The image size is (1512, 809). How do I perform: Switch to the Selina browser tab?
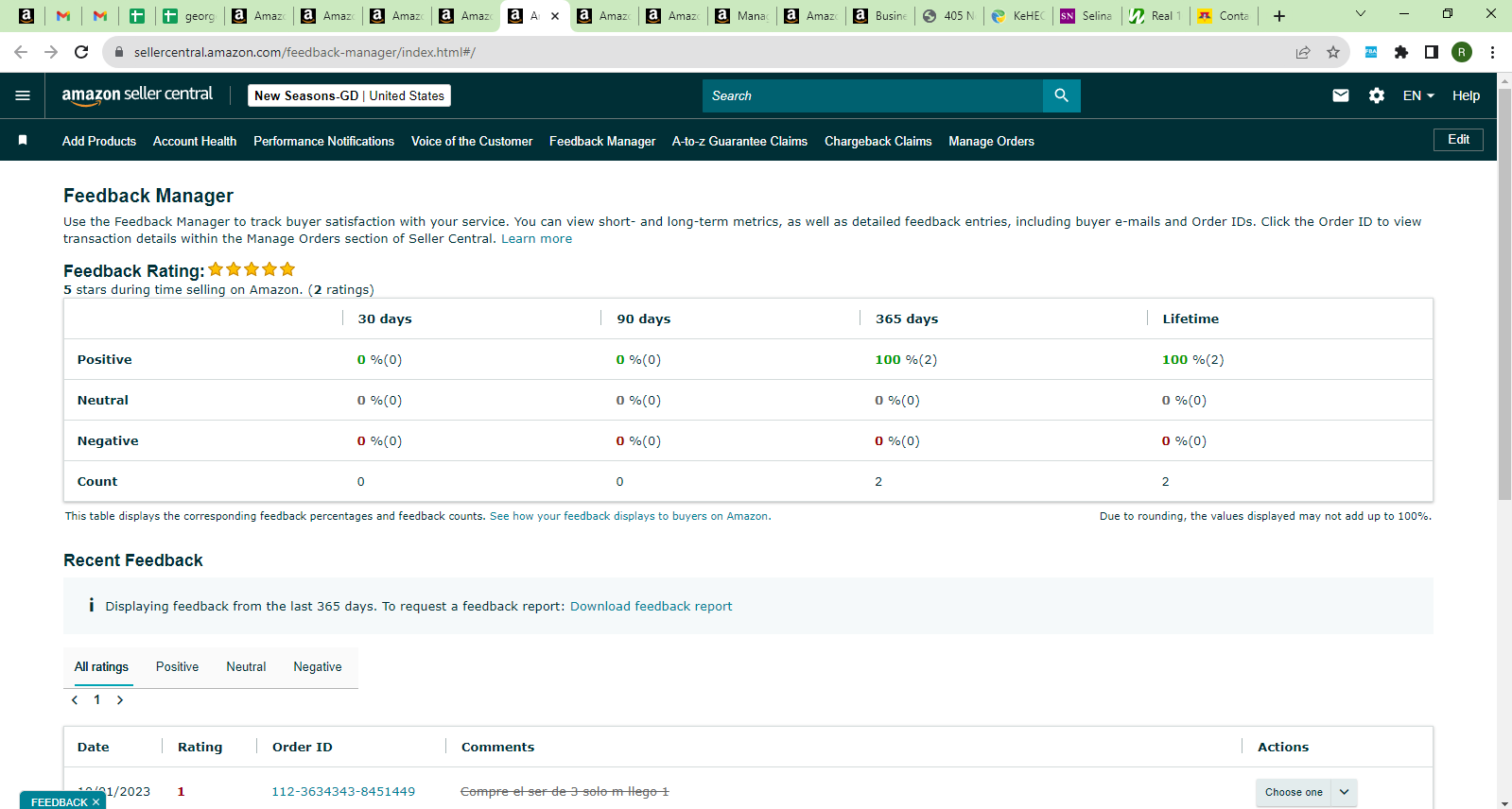1086,16
